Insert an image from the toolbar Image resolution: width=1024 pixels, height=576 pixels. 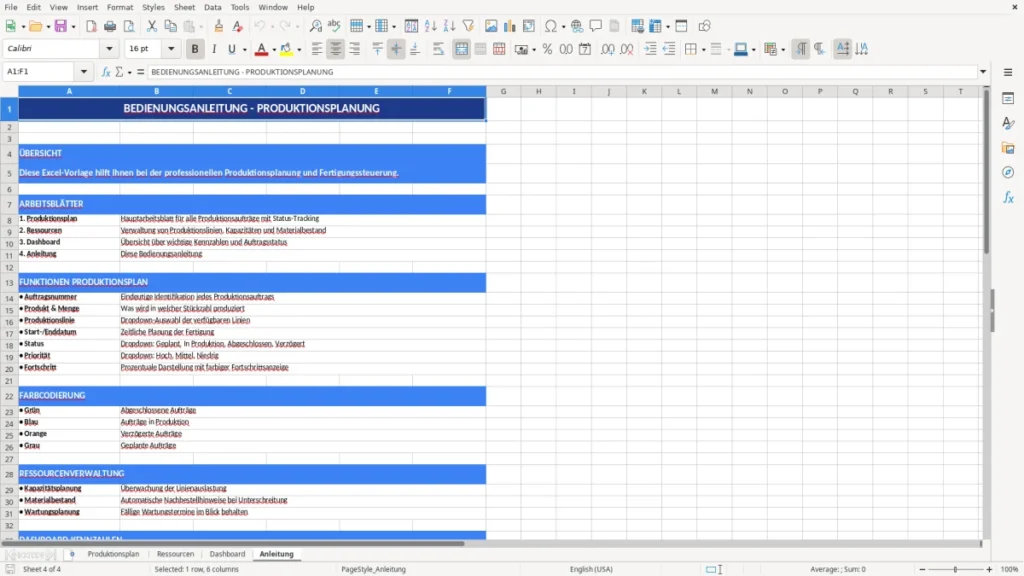[x=491, y=26]
